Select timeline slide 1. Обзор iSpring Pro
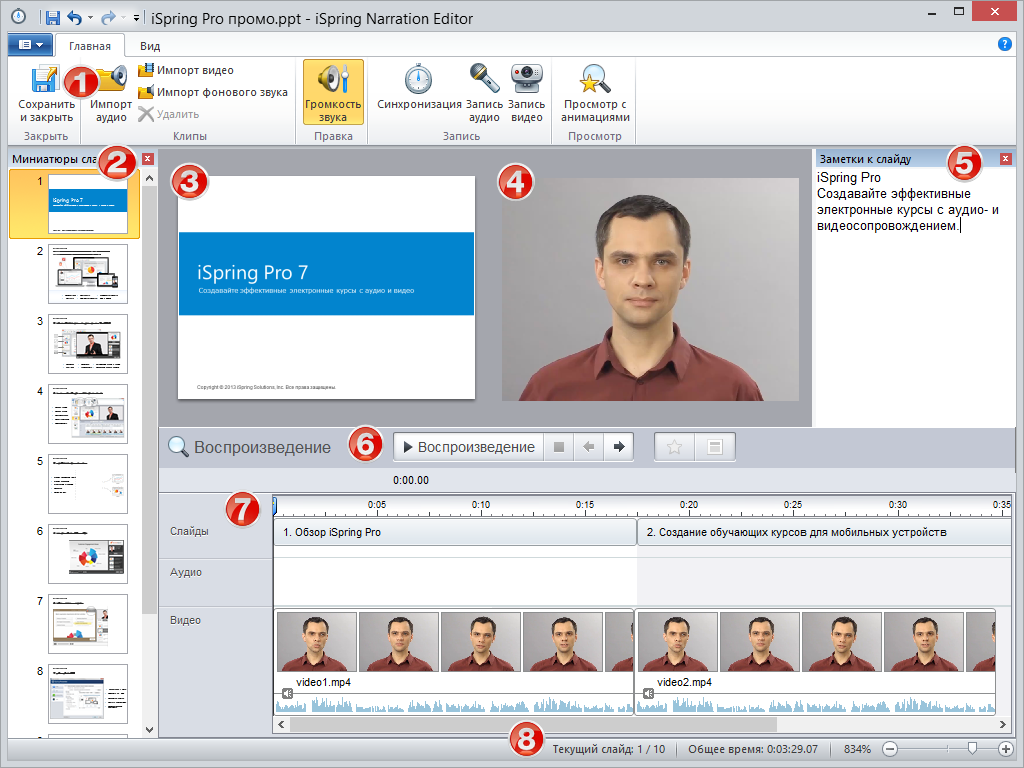This screenshot has width=1024, height=768. [455, 532]
